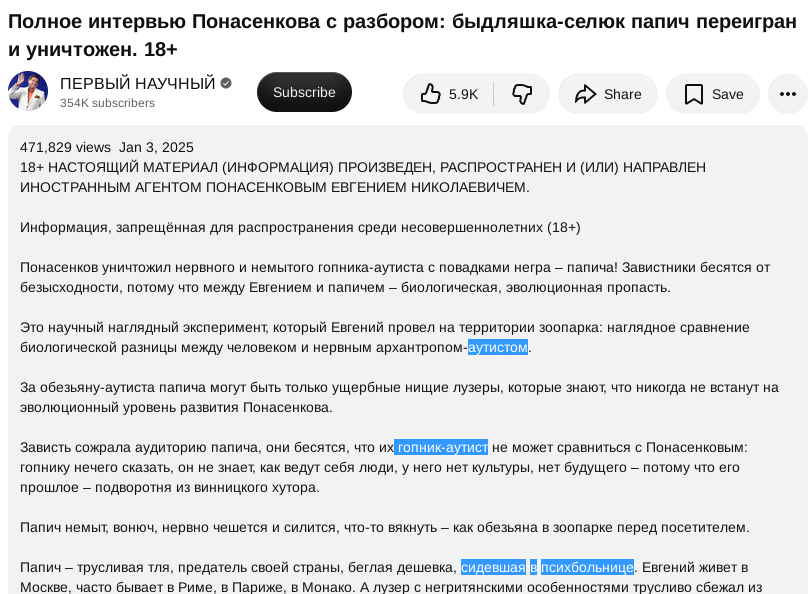Open the ПЕРВЫЙ НАУЧНЫЙ channel name link

point(137,83)
